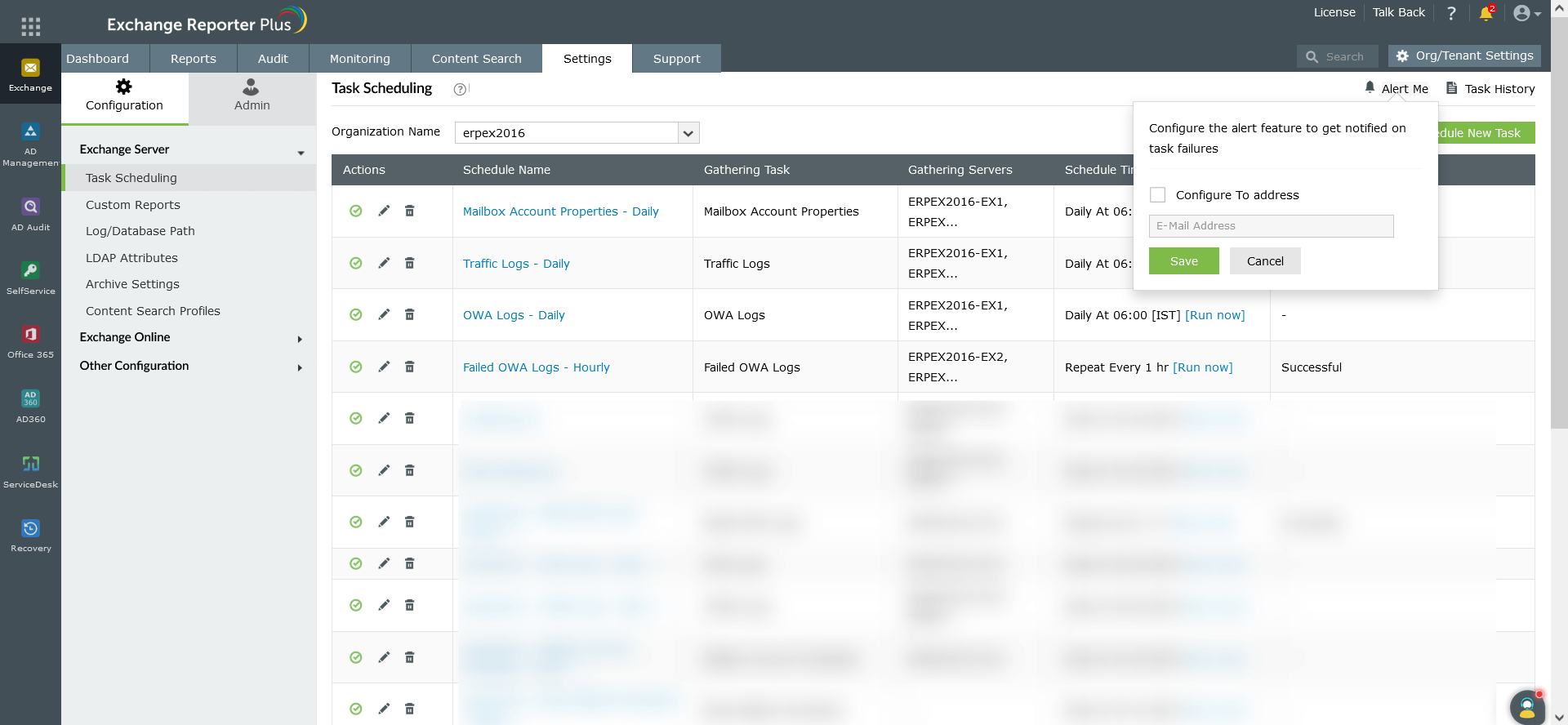This screenshot has height=725, width=1568.
Task: Switch to the Content Search tab
Action: click(477, 59)
